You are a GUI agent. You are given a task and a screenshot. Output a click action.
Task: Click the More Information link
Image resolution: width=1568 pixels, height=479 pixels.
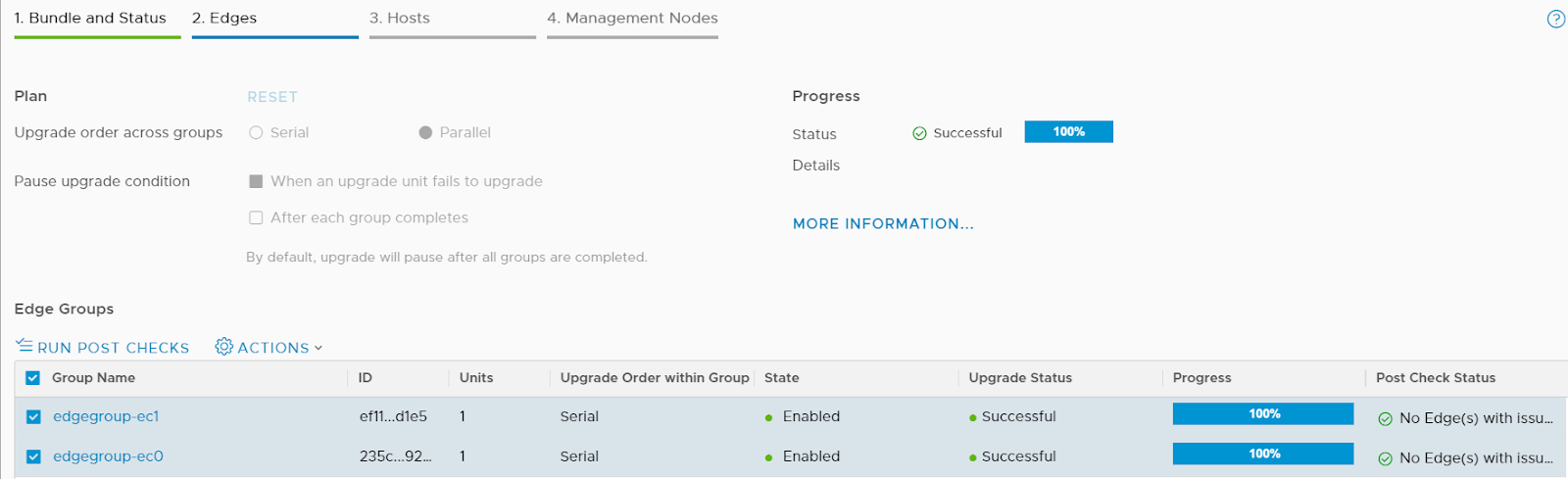(x=883, y=224)
